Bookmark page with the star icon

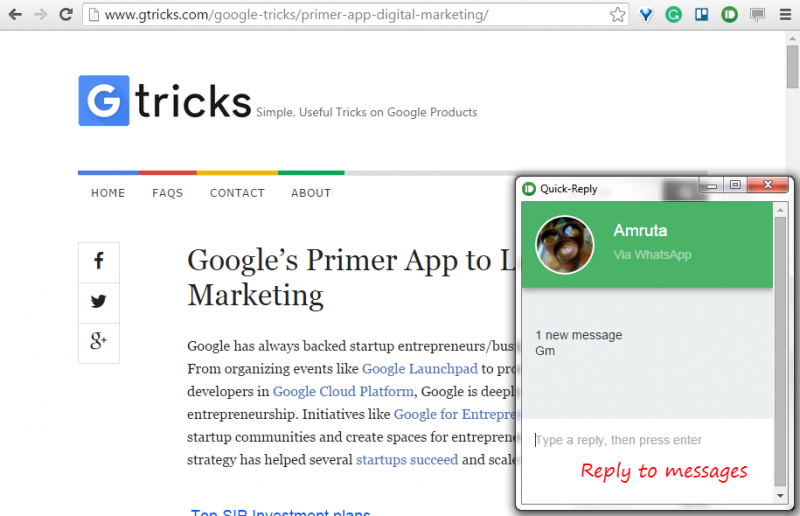click(617, 14)
